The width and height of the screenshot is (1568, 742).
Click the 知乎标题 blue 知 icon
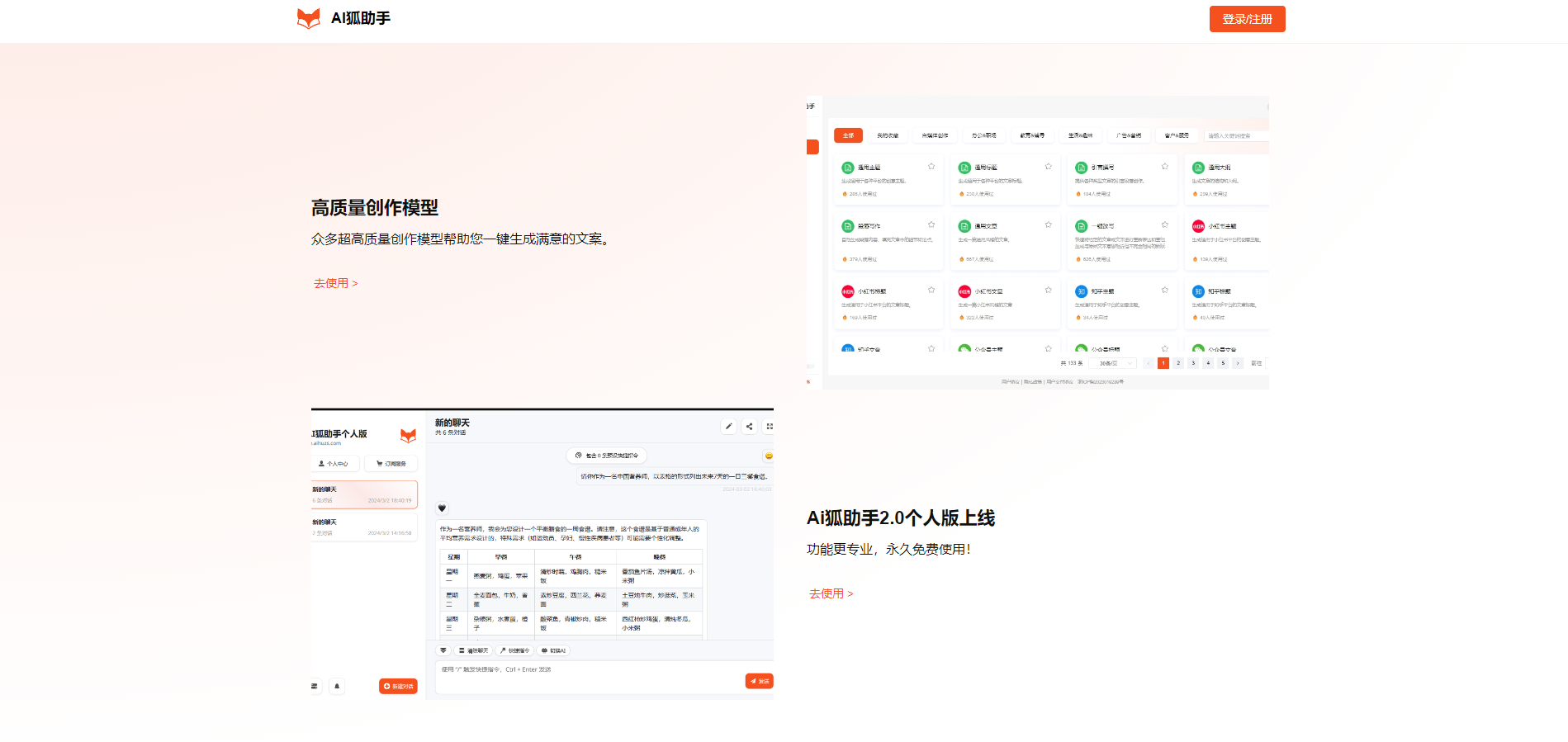click(1198, 291)
